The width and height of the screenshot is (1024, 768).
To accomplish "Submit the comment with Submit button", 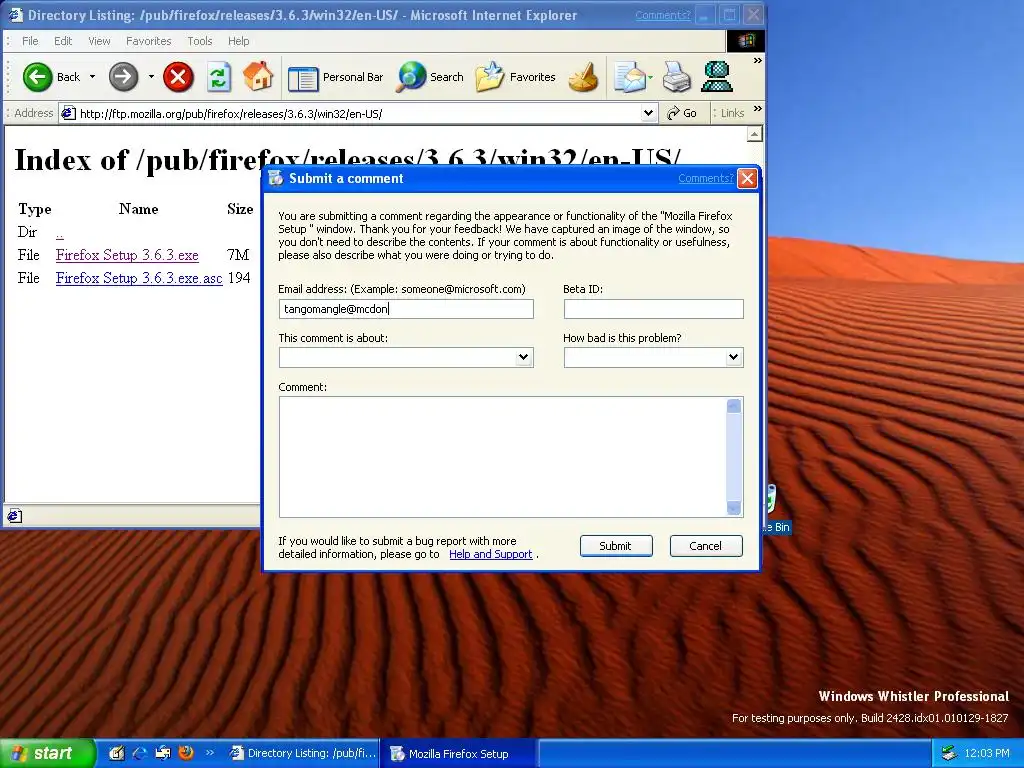I will 616,546.
